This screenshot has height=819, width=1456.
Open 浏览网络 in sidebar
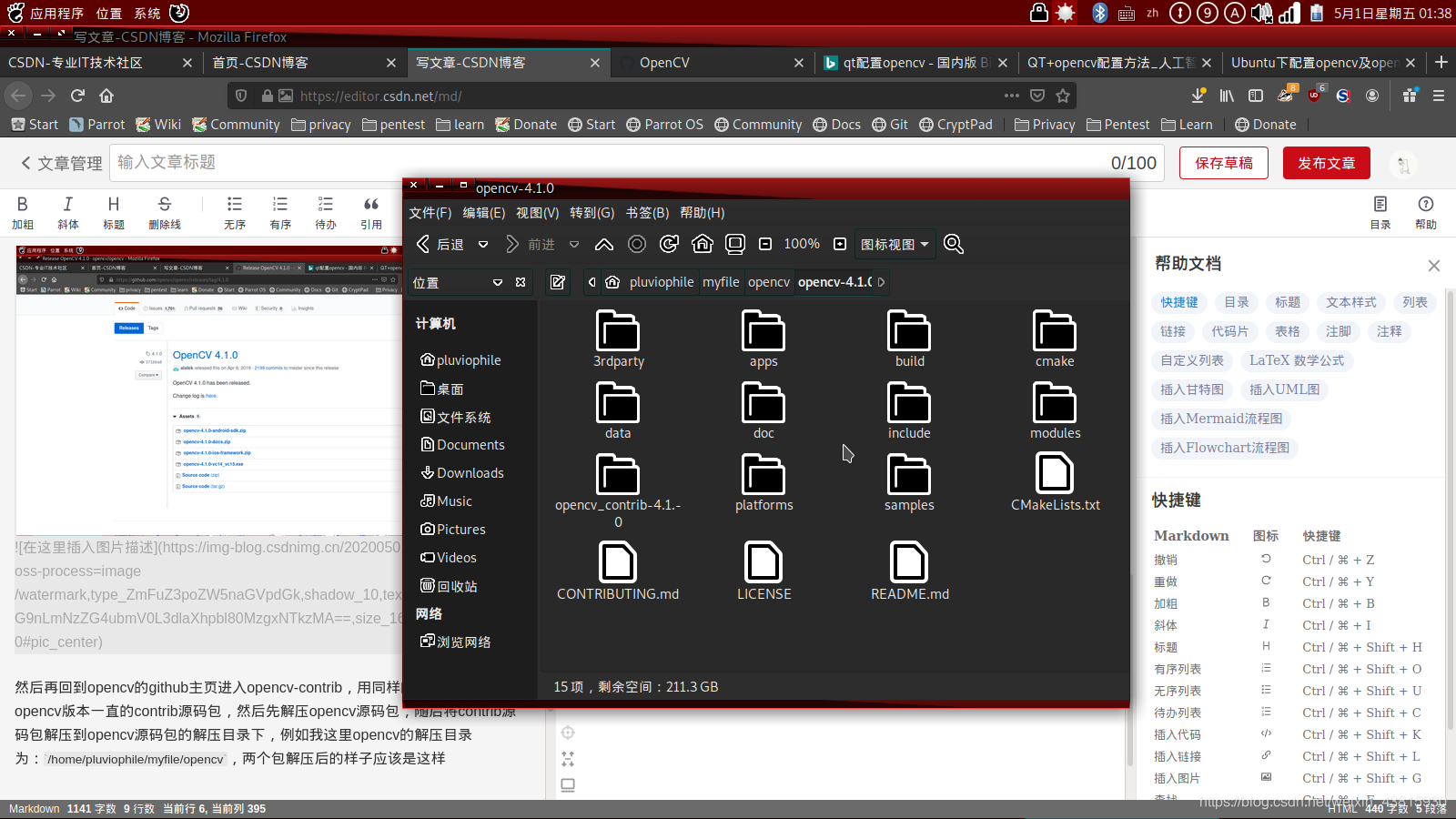point(455,642)
